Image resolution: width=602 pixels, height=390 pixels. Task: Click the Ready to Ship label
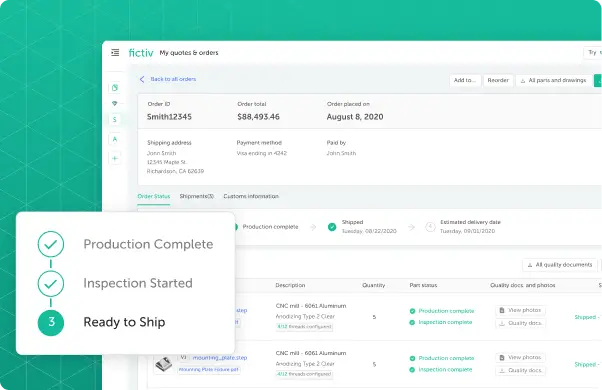tap(124, 322)
